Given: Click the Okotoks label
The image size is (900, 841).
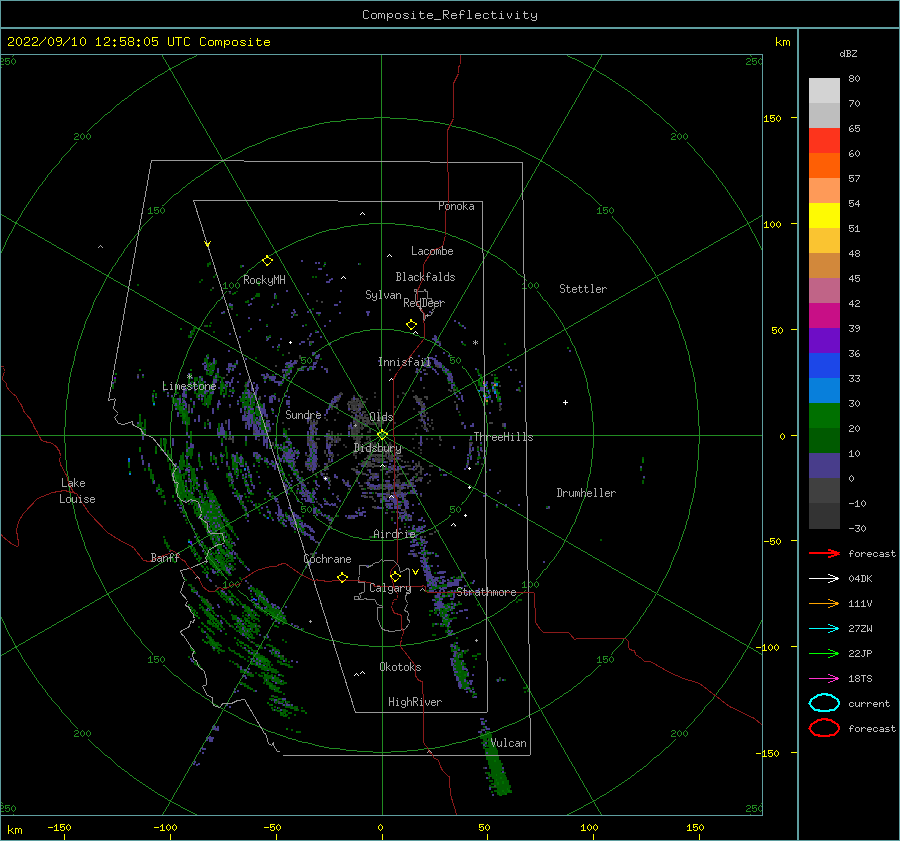Looking at the screenshot, I should coord(400,666).
